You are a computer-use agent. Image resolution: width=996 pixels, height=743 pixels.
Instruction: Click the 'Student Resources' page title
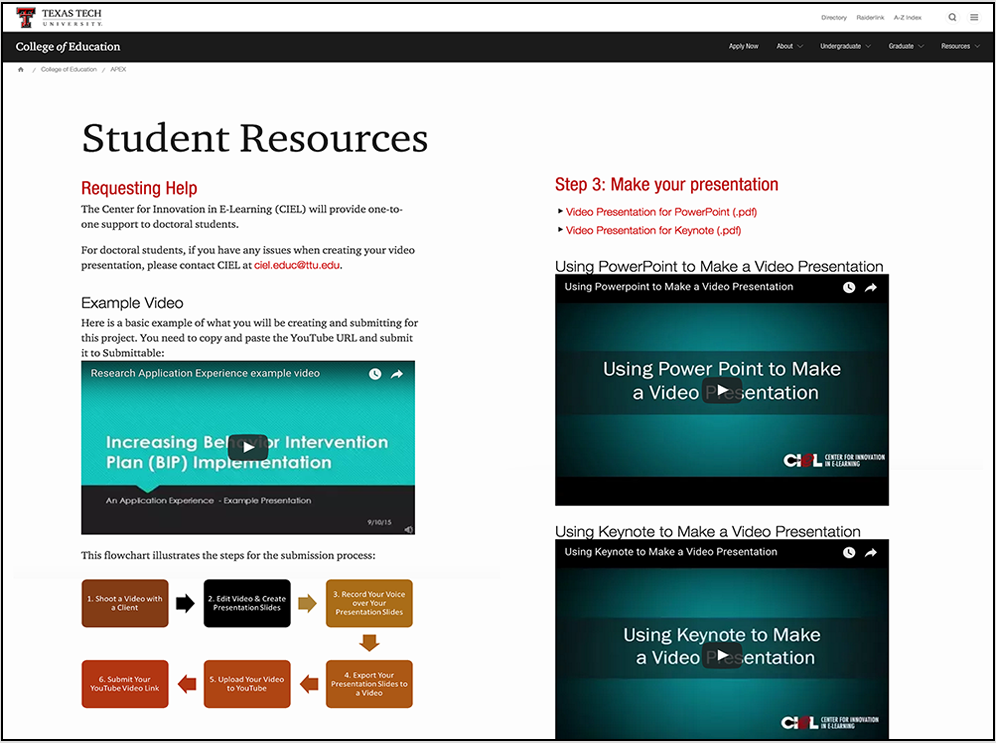pos(255,138)
